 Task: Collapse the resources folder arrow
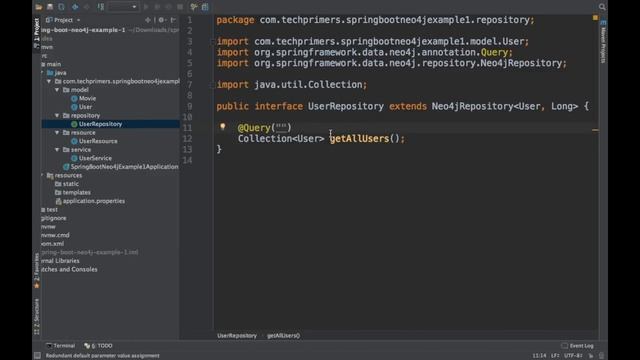[42, 176]
